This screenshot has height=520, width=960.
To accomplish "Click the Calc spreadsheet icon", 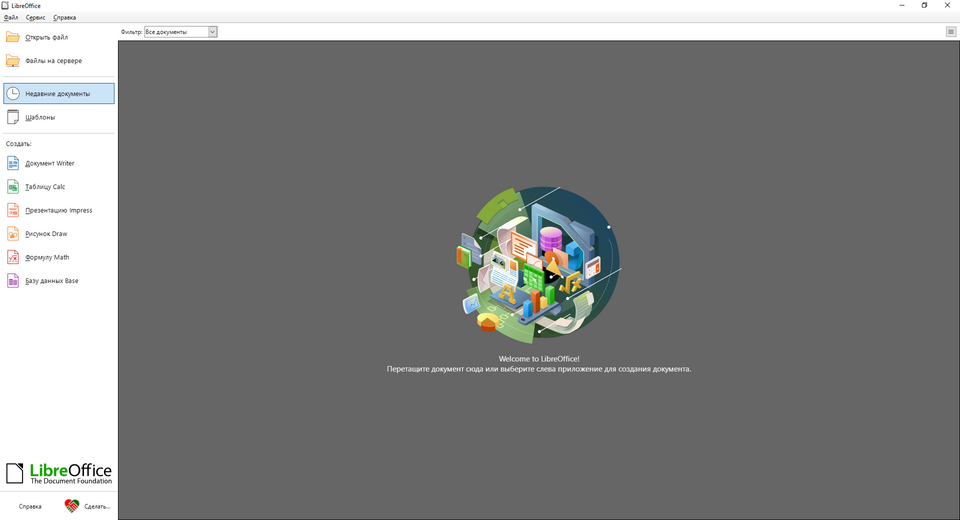I will pos(13,187).
